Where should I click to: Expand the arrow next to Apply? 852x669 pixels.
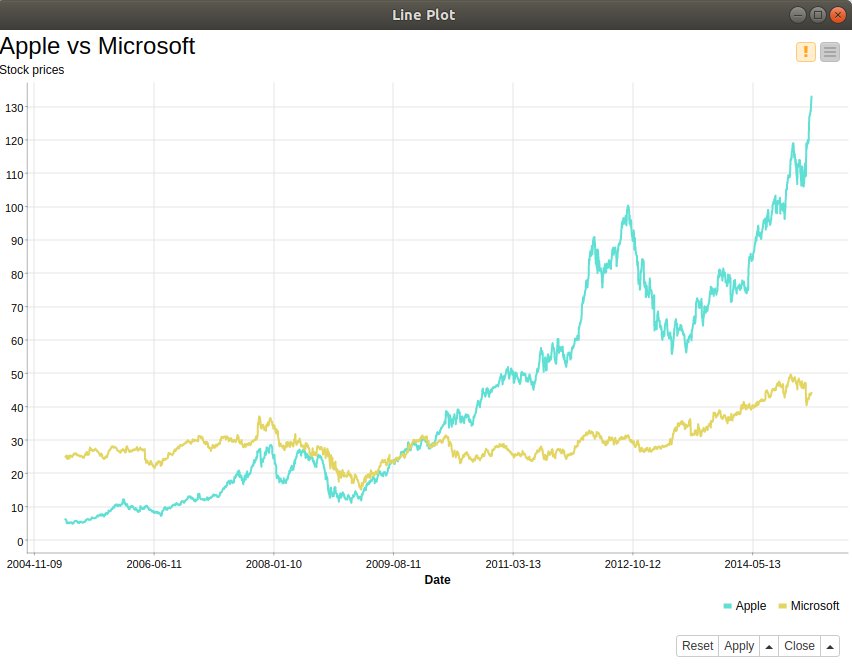(x=769, y=646)
